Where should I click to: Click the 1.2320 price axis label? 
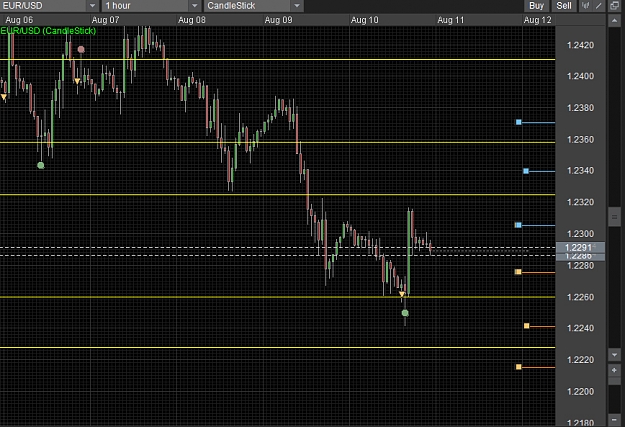tap(580, 202)
